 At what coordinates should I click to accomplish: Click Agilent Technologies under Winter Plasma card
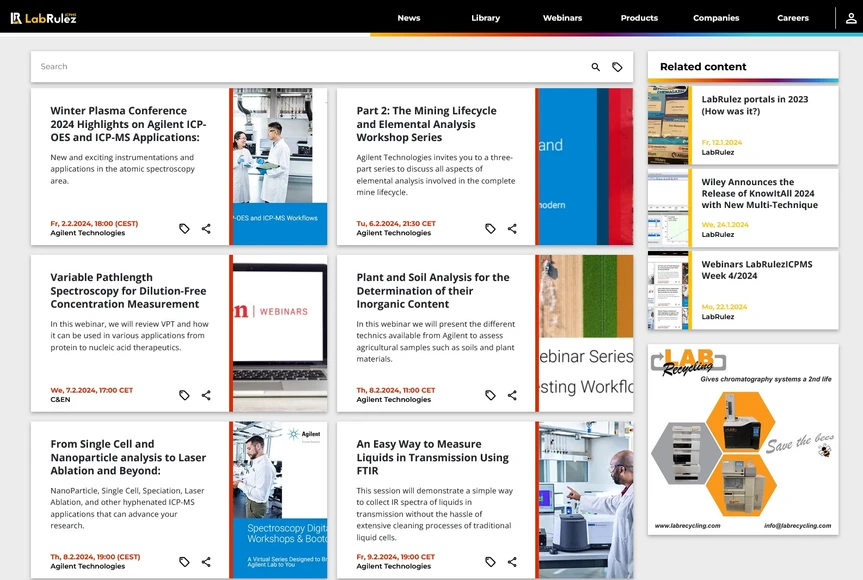pyautogui.click(x=88, y=233)
